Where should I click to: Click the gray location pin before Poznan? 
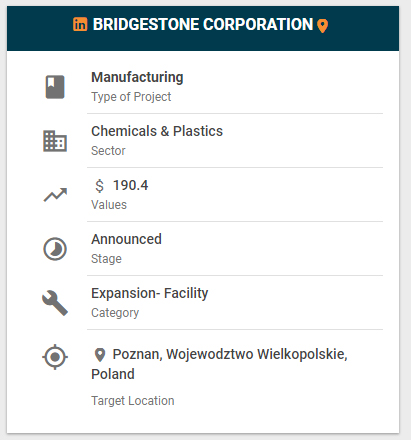pos(100,355)
